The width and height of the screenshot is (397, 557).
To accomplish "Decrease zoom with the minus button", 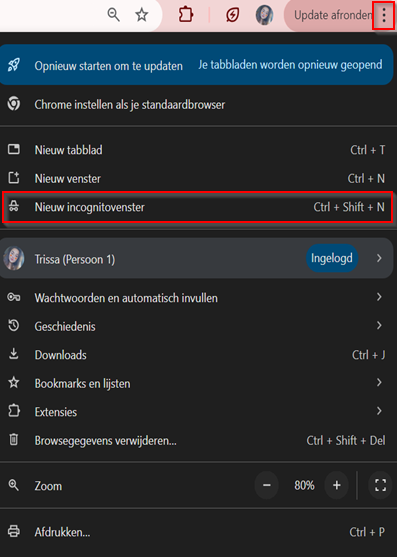I will click(x=267, y=485).
